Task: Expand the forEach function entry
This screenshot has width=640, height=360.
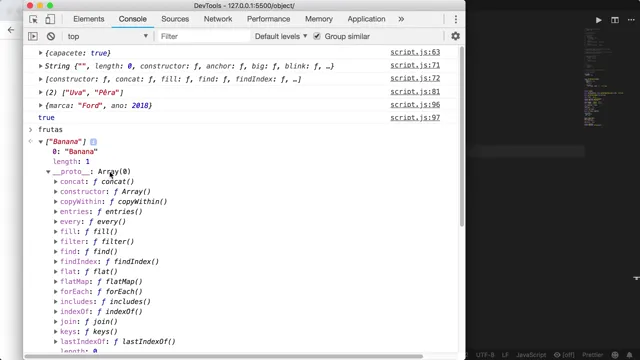Action: (x=56, y=292)
